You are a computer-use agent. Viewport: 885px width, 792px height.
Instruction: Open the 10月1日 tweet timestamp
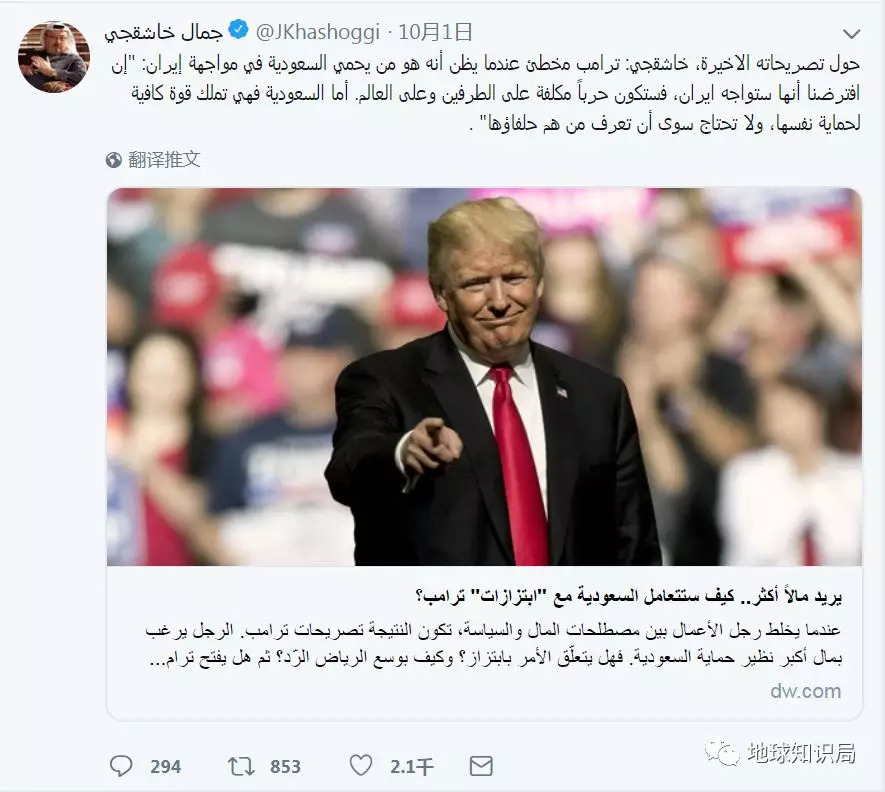pos(435,32)
